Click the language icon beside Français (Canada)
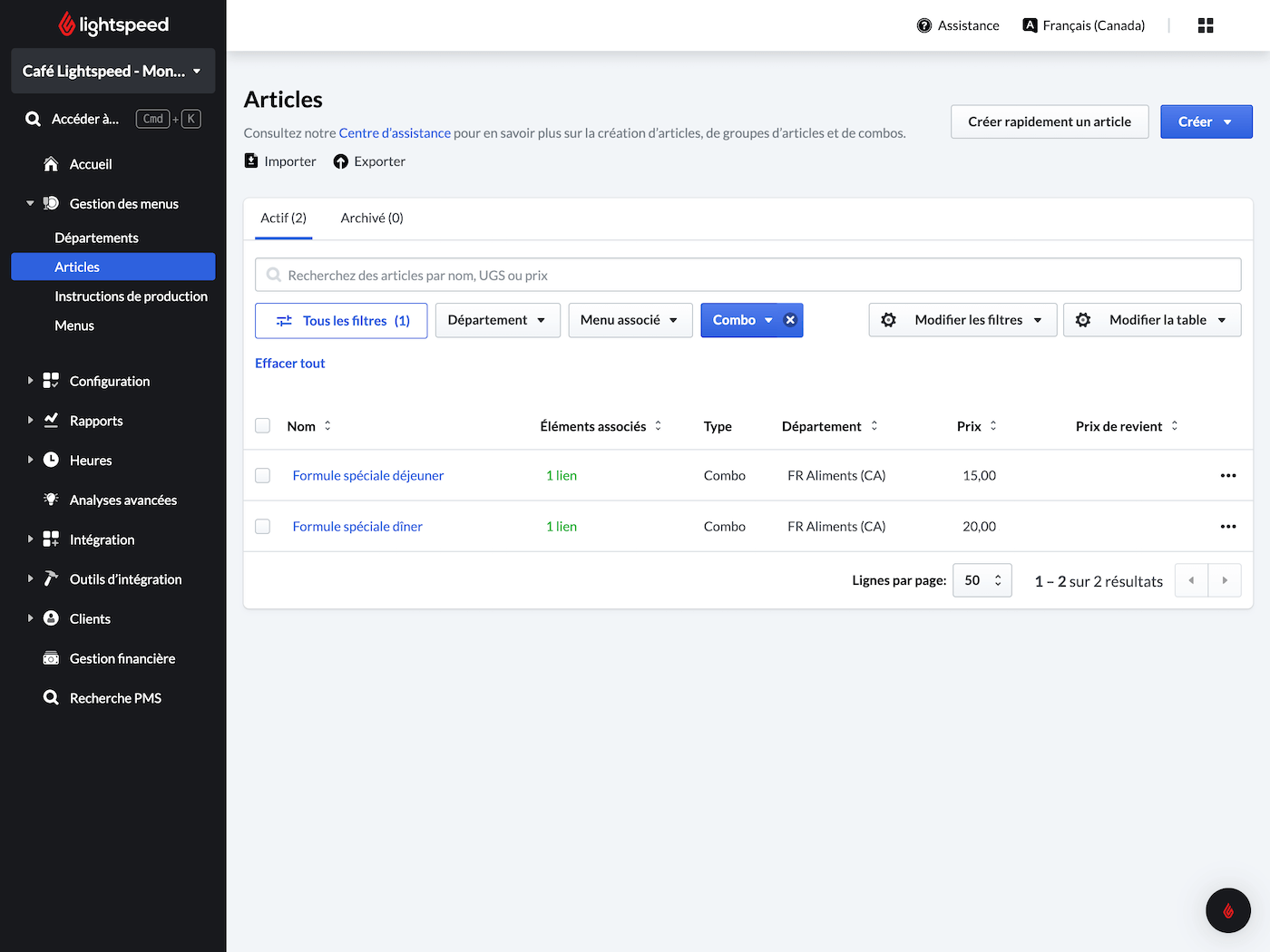 (1030, 25)
